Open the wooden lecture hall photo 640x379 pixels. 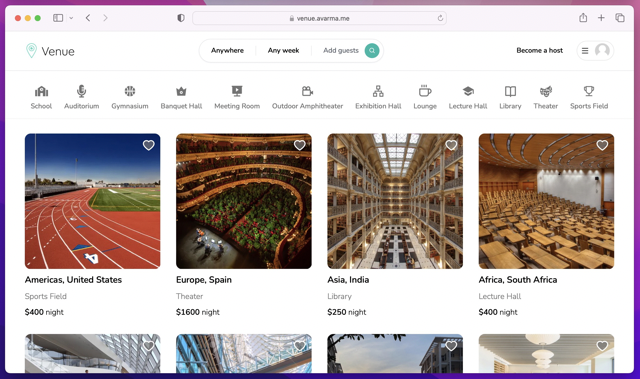click(x=546, y=201)
